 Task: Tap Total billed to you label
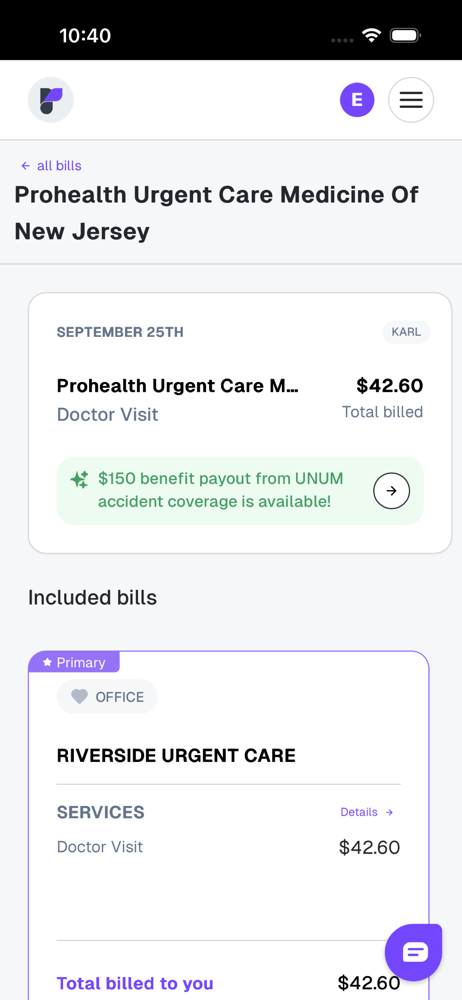[x=135, y=983]
